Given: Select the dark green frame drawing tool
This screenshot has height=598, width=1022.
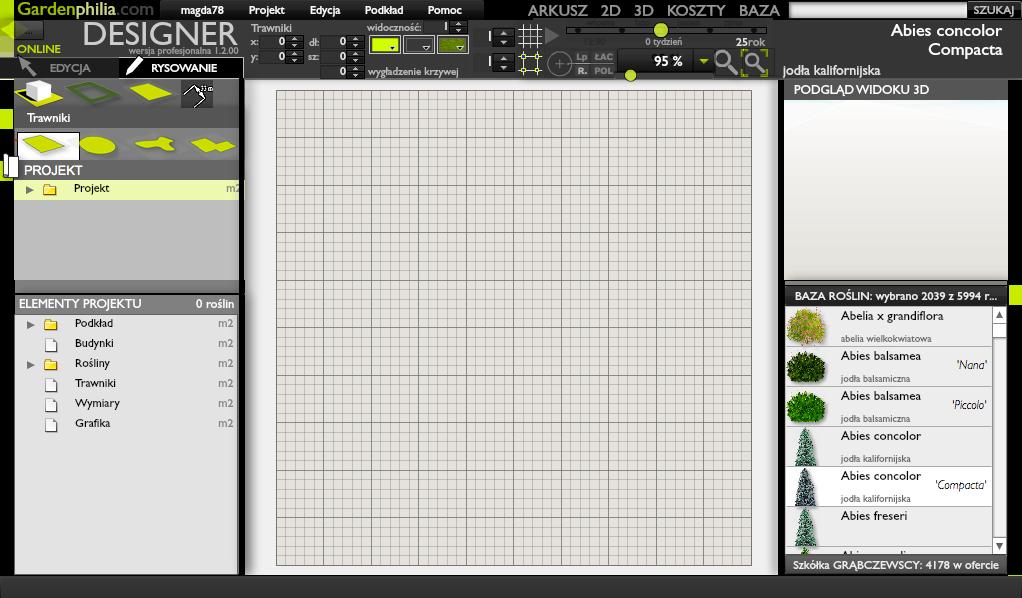Looking at the screenshot, I should coord(94,93).
